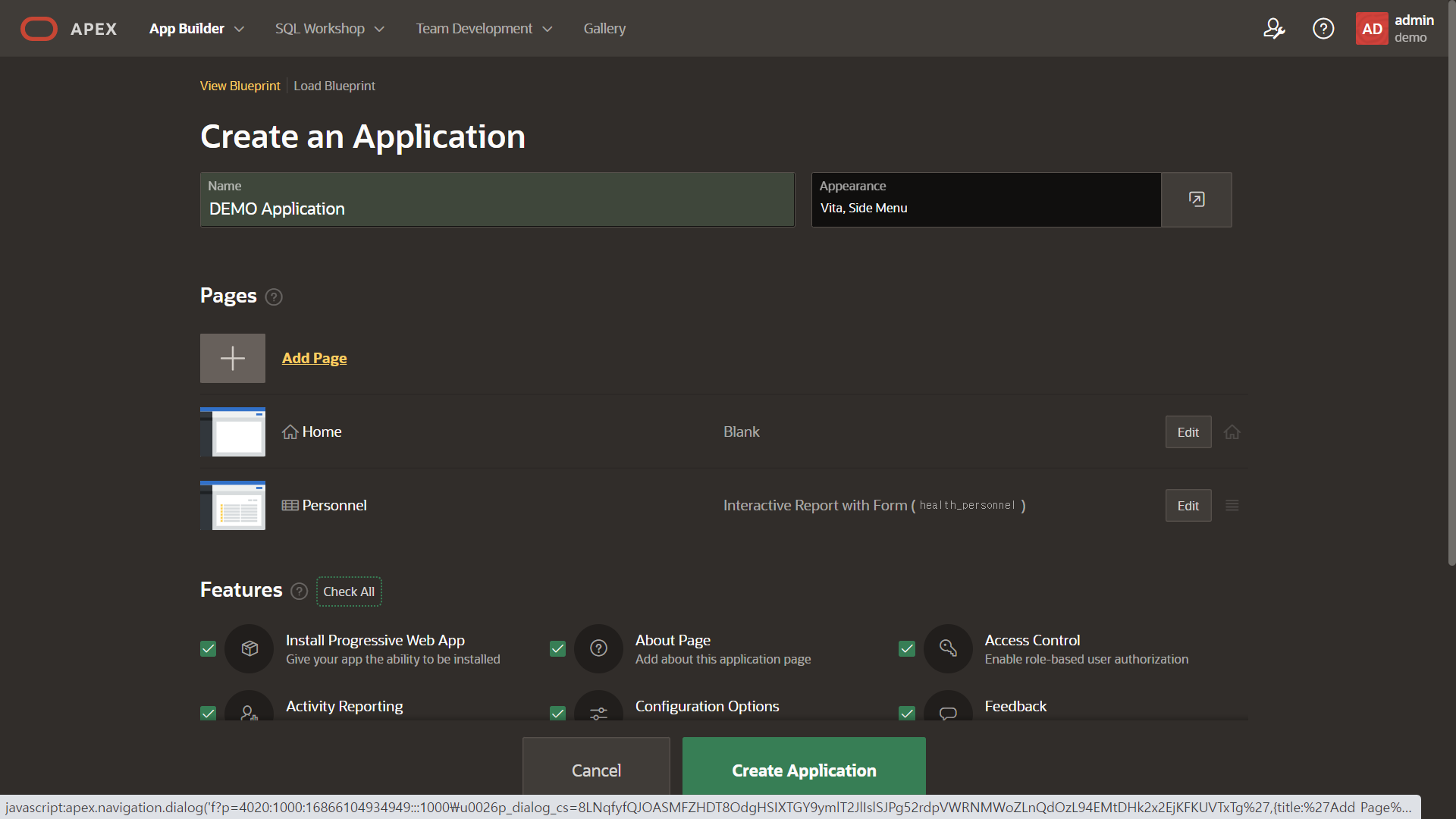Click the AD admin account avatar
Screen dimensions: 1456x819
[x=1372, y=29]
